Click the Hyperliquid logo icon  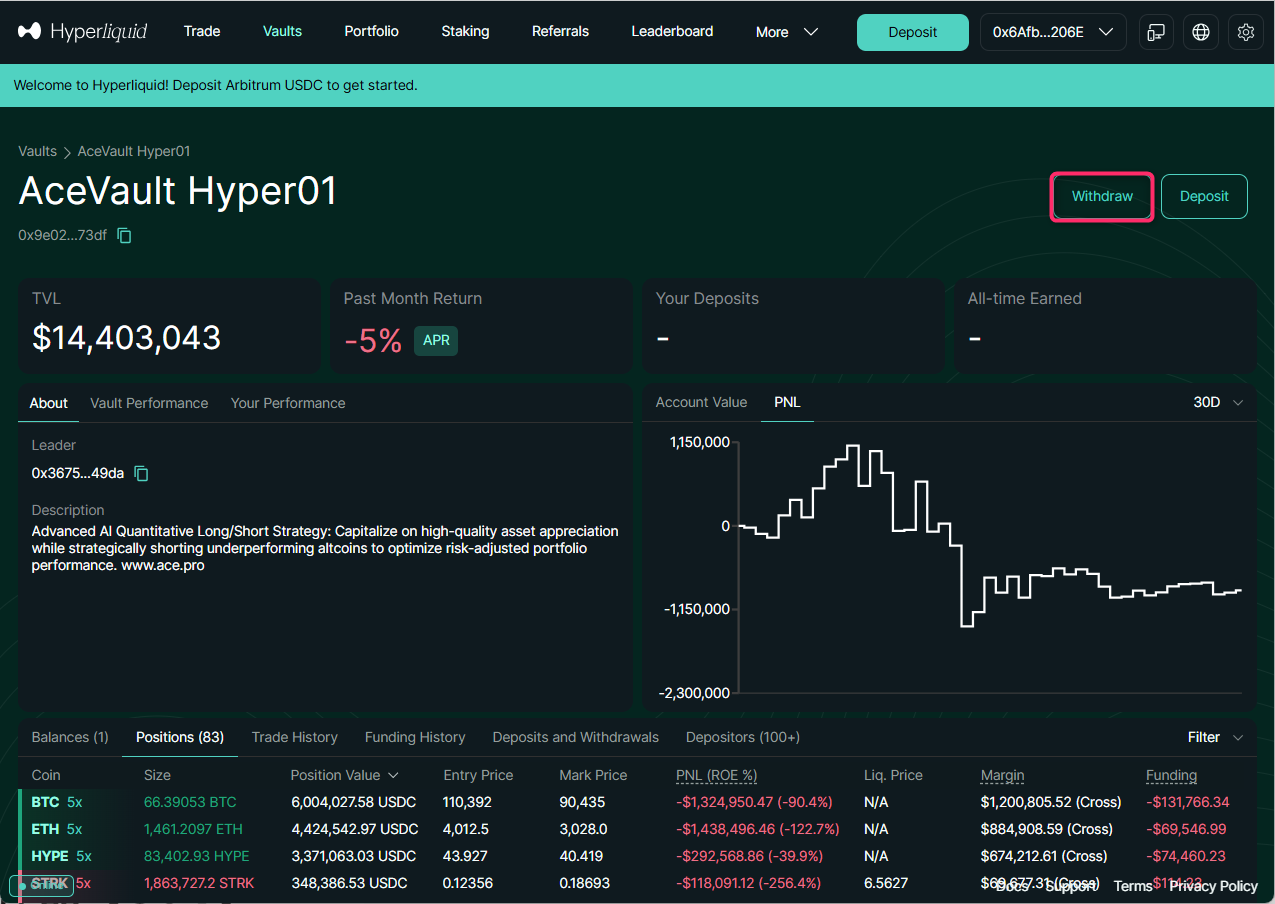coord(30,32)
